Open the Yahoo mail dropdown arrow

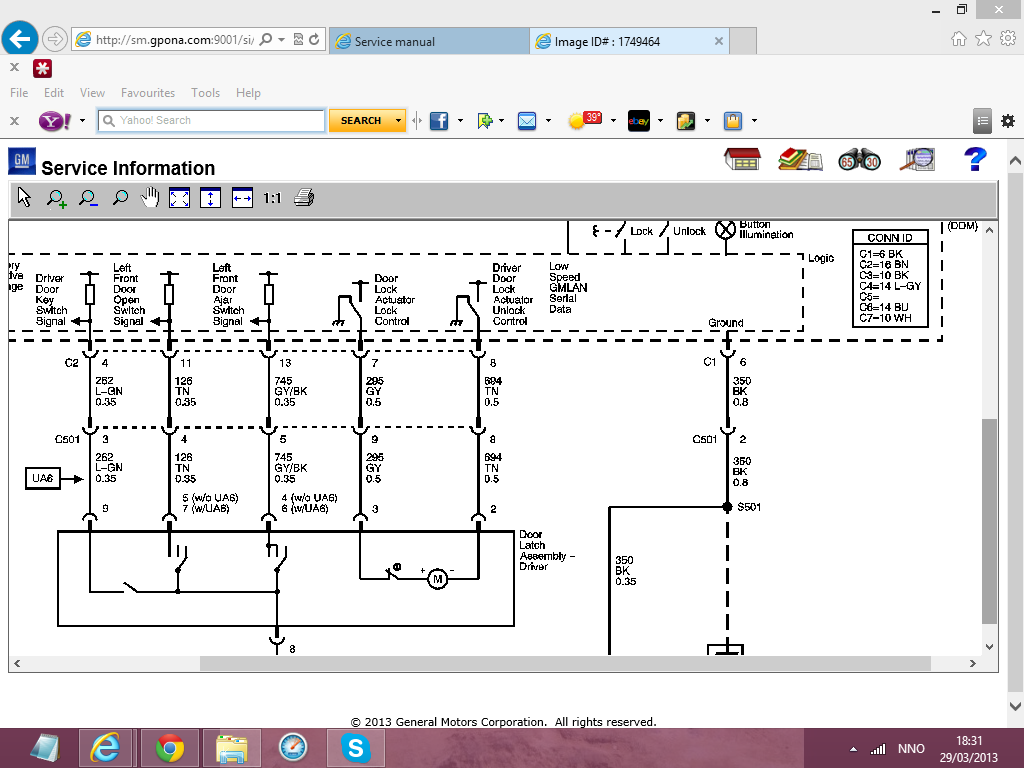548,121
